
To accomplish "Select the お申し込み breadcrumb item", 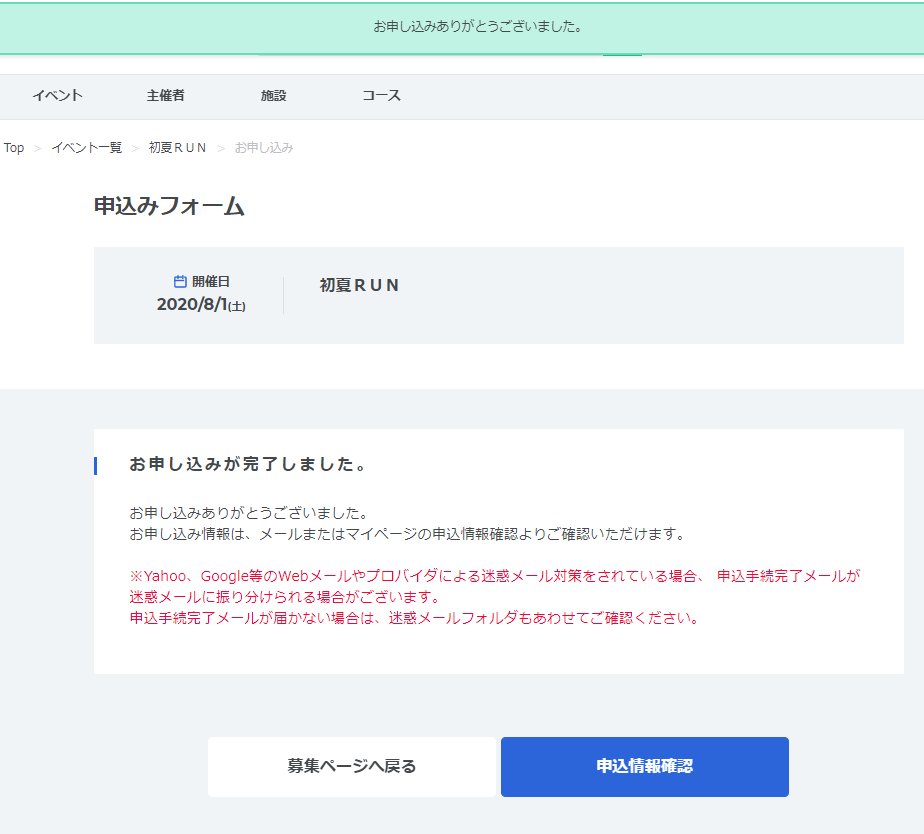I will [x=264, y=147].
